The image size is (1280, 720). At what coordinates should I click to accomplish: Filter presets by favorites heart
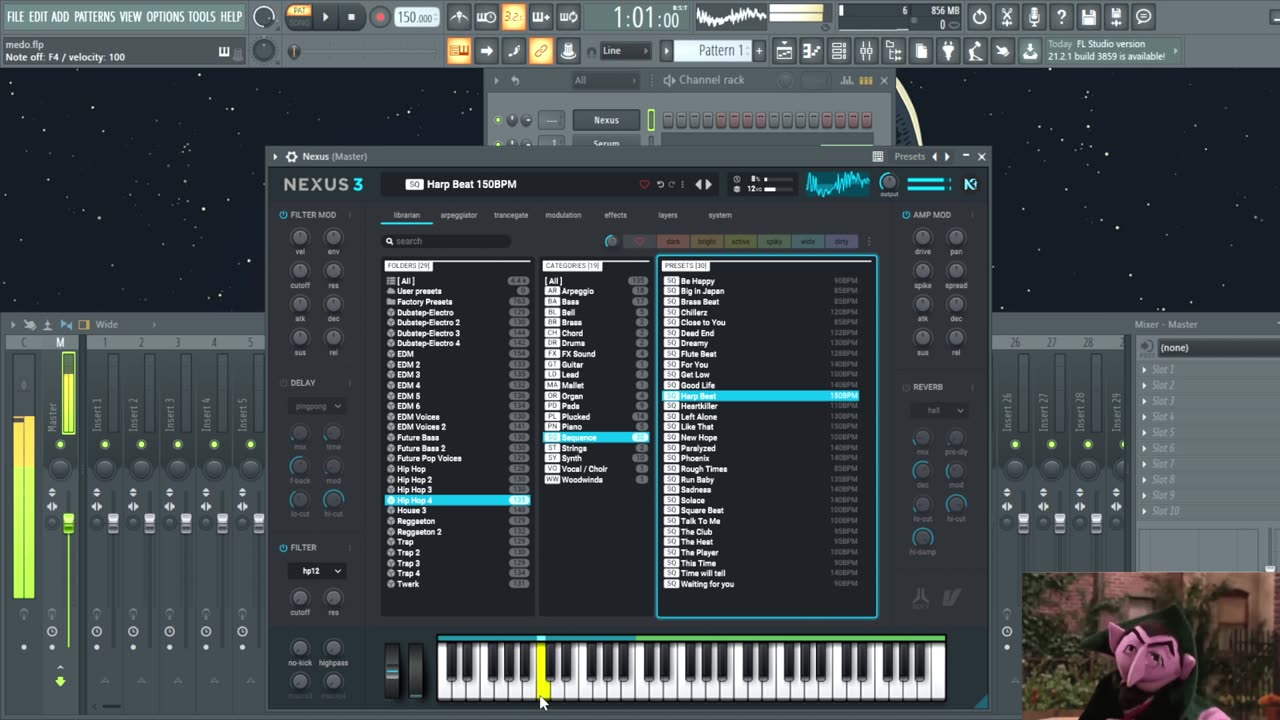pos(640,241)
